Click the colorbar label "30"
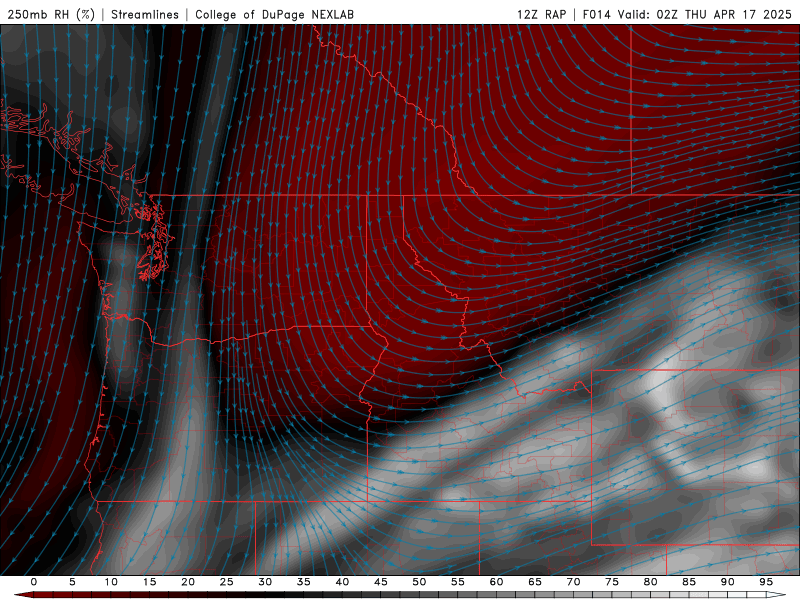 click(265, 582)
